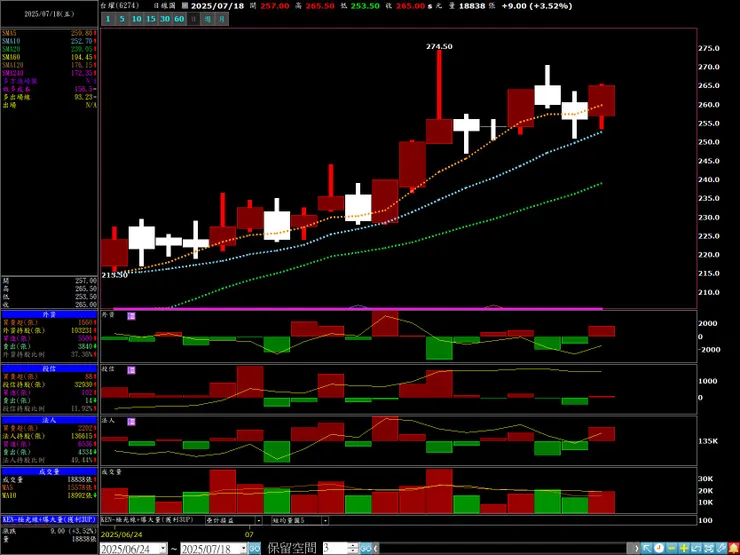740x555 pixels.
Task: Click the horizontal scrollbar right arrow
Action: (636, 548)
